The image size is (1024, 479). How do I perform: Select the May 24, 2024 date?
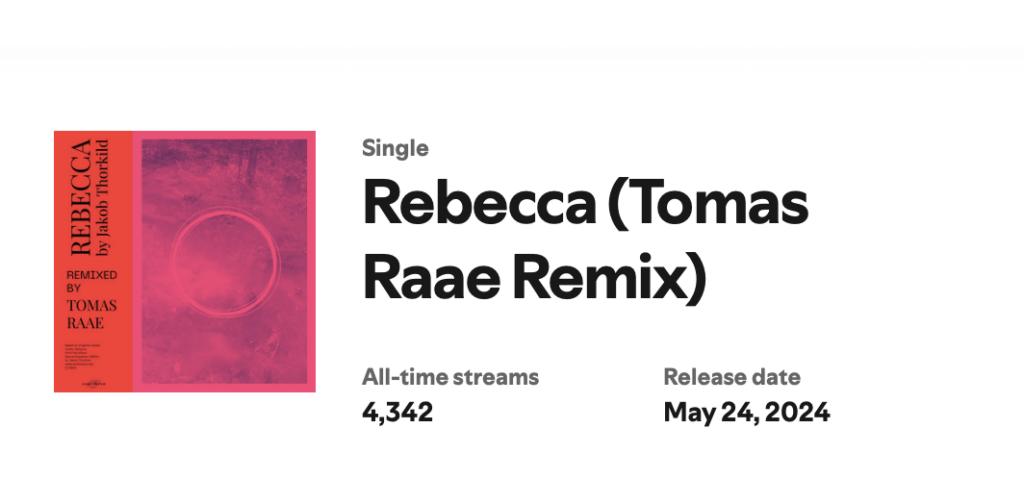(746, 412)
